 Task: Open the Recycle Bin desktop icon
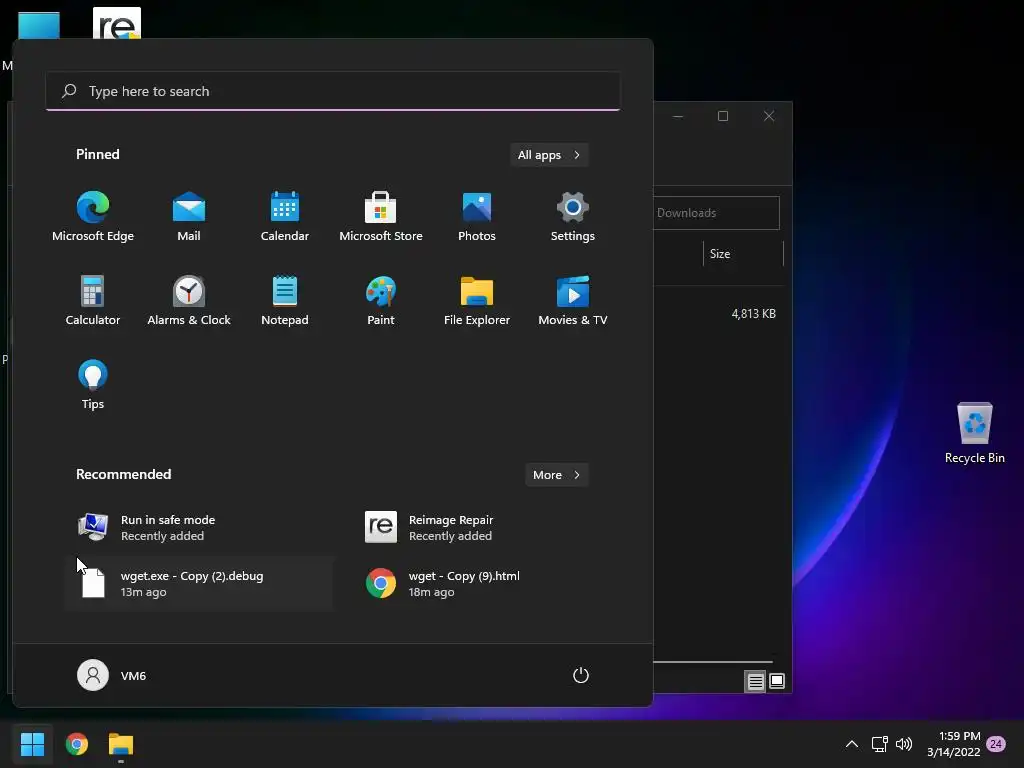974,433
